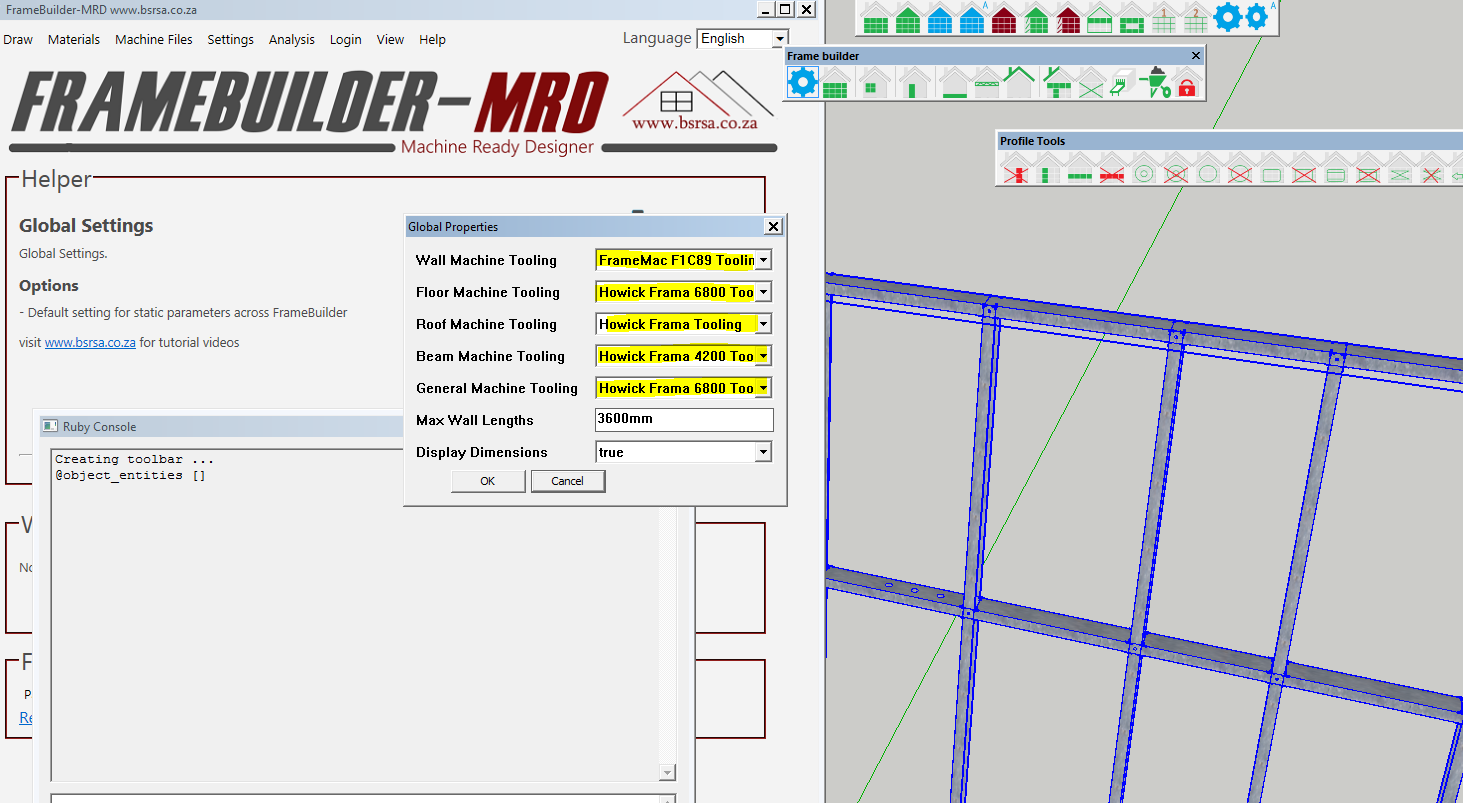Open the View menu
Screen dimensions: 1463x803
tap(390, 40)
